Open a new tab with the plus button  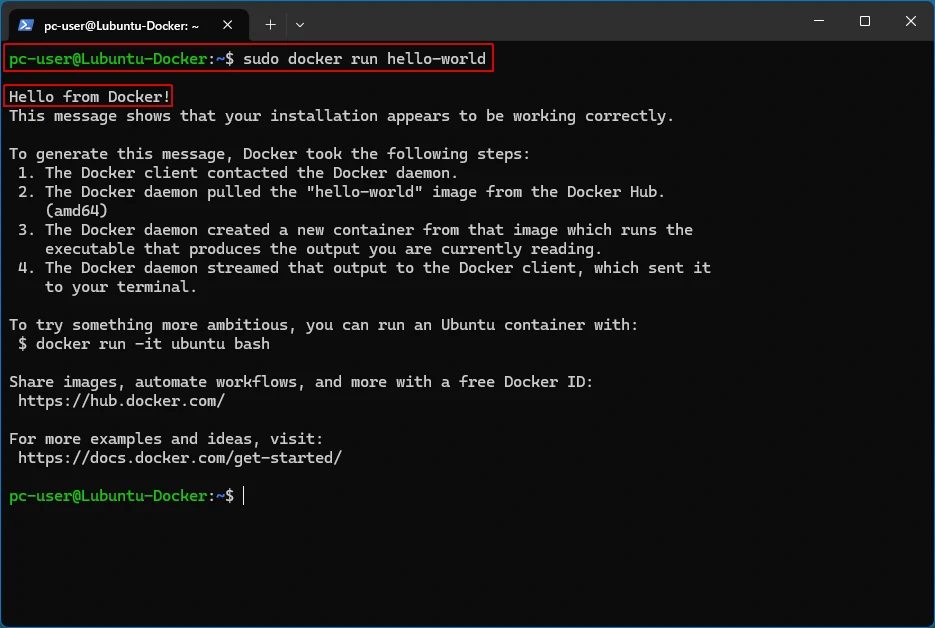pyautogui.click(x=270, y=24)
